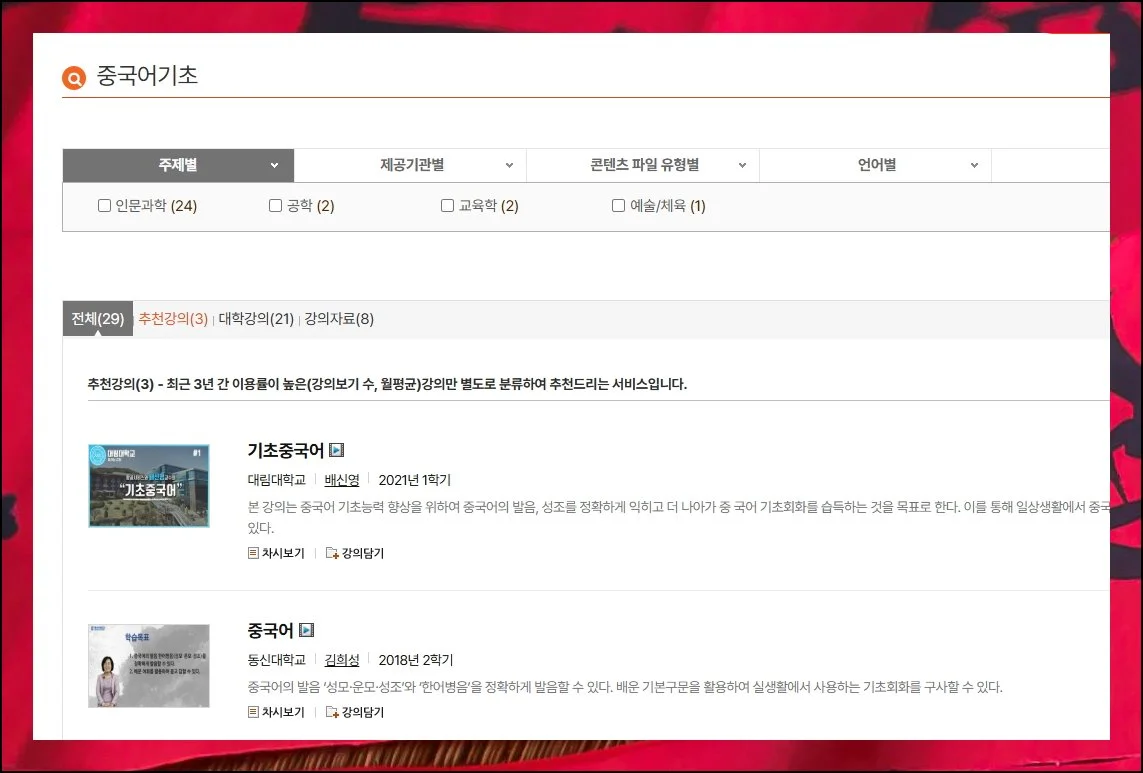The height and width of the screenshot is (773, 1143).
Task: Click 차시보기 list icon under 기초중국어
Action: pos(253,553)
